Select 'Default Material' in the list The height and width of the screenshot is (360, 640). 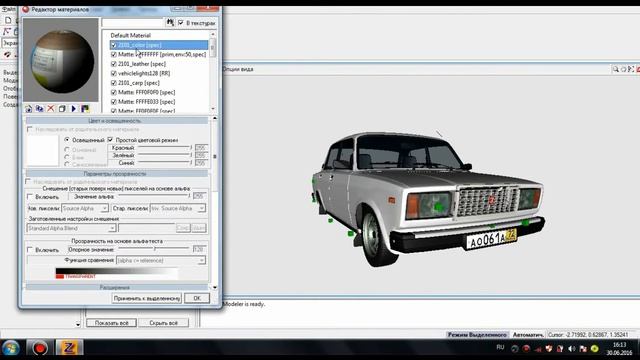click(x=131, y=36)
